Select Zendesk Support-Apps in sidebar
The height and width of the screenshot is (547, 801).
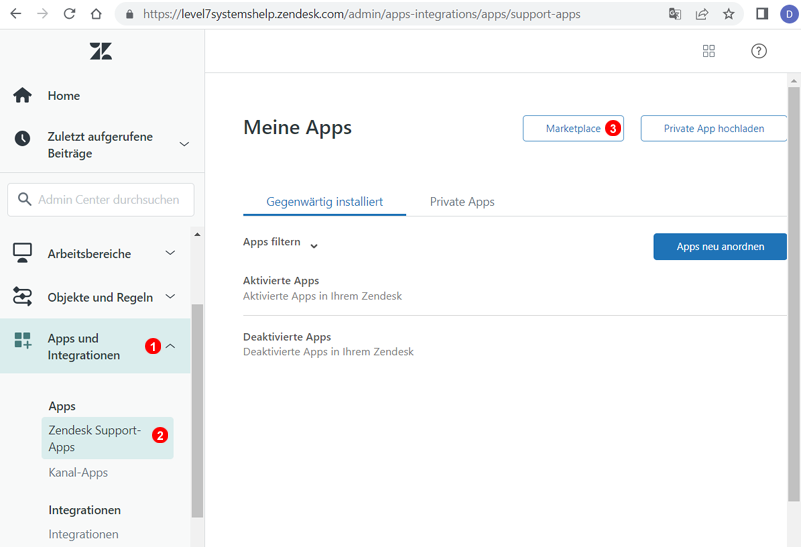click(x=107, y=438)
